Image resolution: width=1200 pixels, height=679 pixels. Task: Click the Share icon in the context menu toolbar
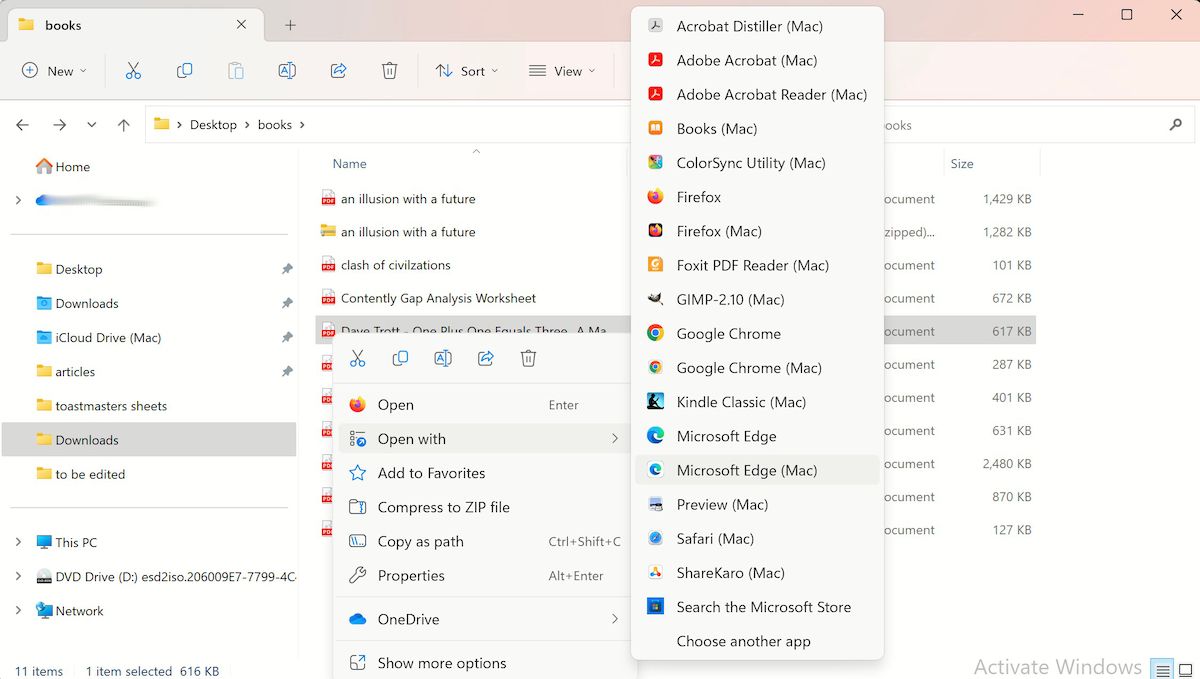tap(486, 358)
